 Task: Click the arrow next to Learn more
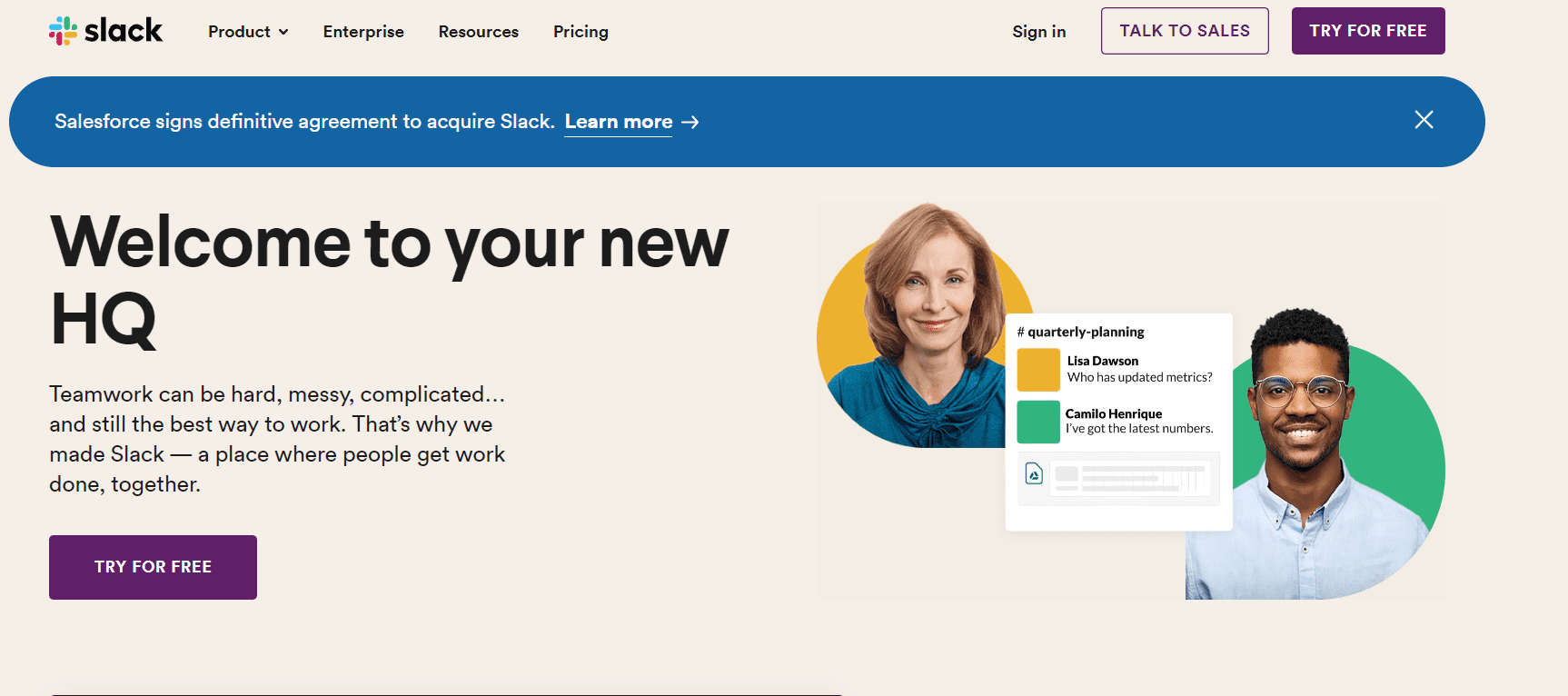(x=690, y=122)
